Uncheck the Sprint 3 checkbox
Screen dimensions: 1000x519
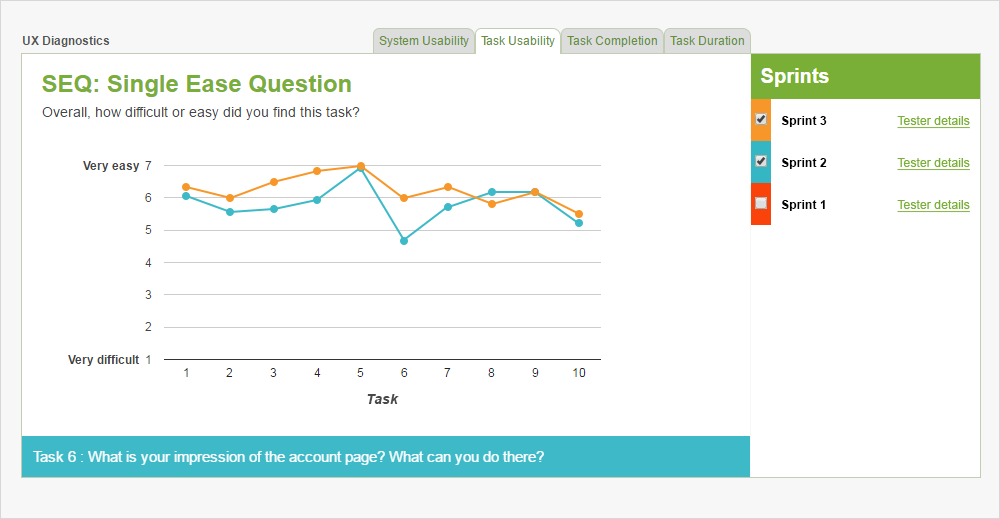pyautogui.click(x=761, y=119)
